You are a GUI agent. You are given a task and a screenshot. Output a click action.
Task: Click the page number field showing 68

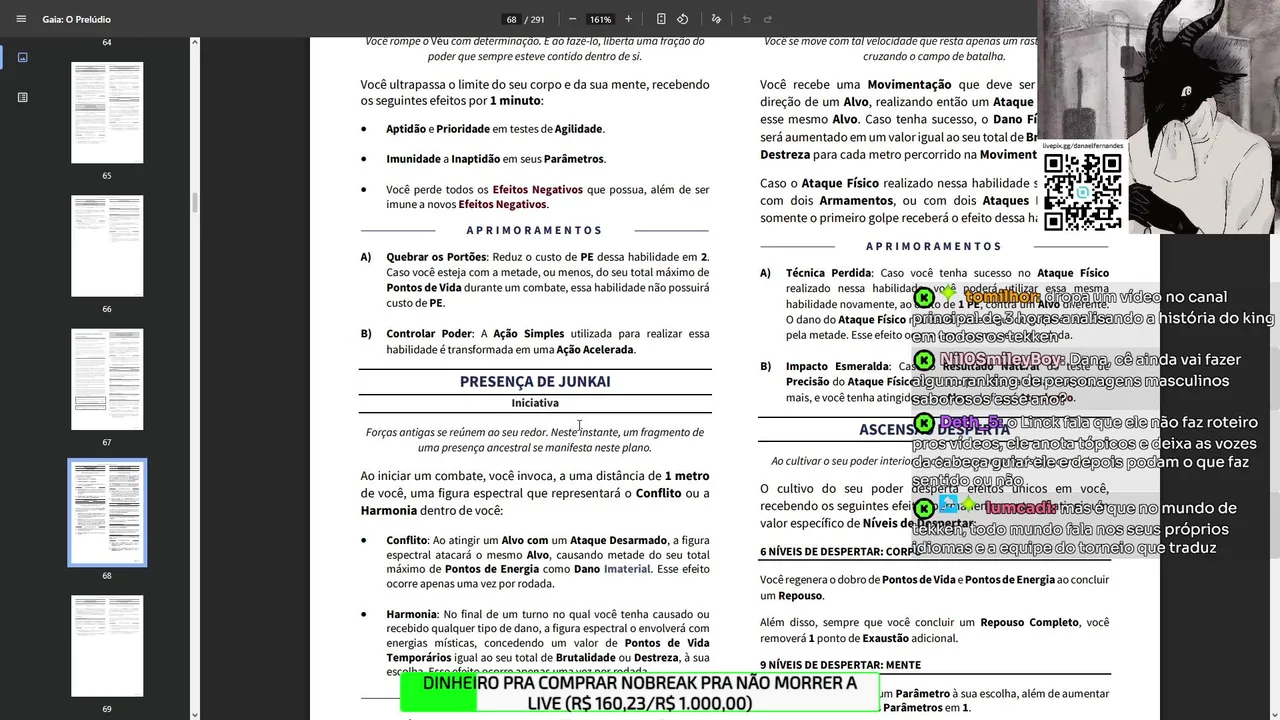[511, 19]
